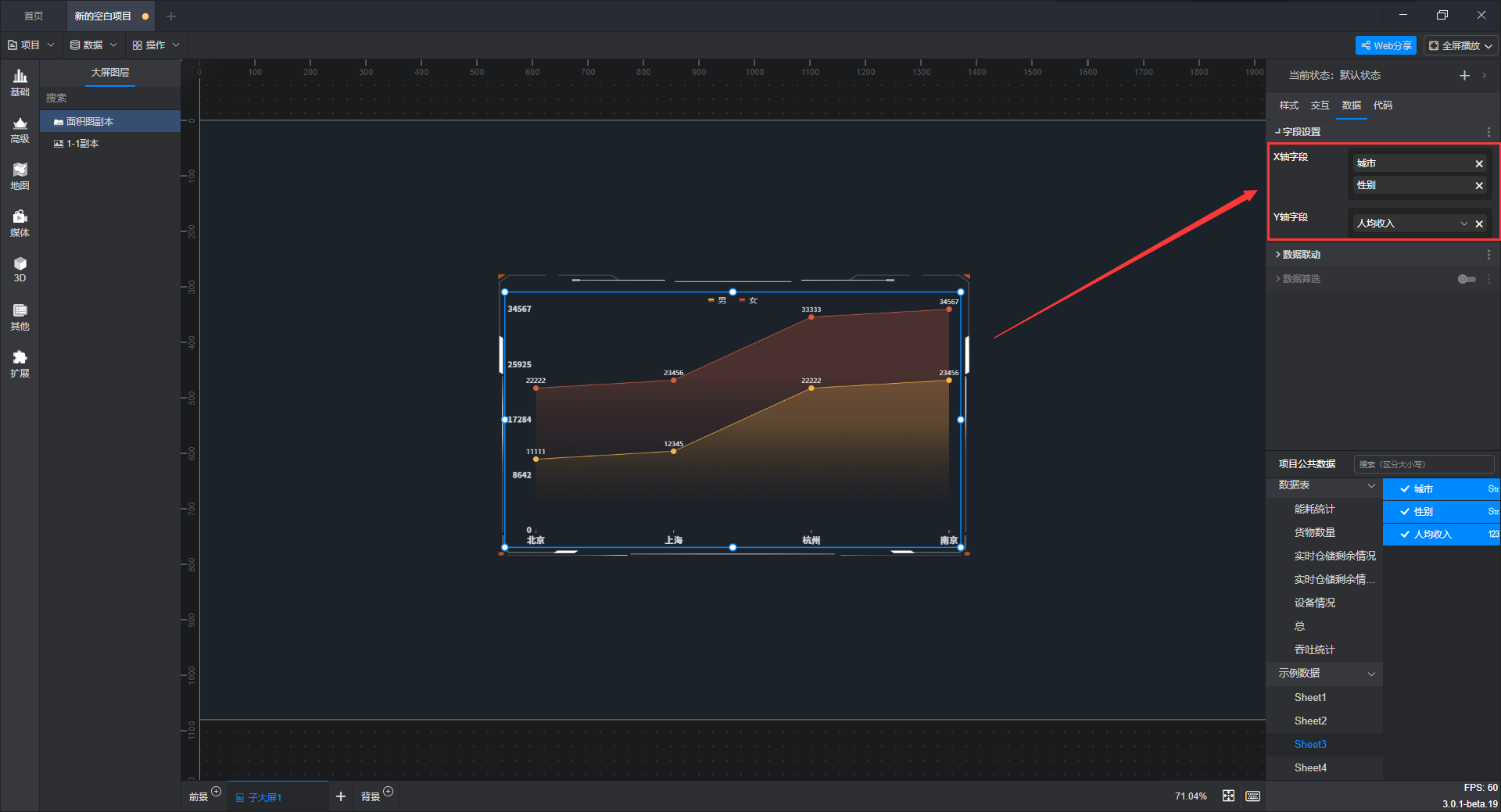Open the 项目 menu
Image resolution: width=1501 pixels, height=812 pixels.
pos(31,45)
